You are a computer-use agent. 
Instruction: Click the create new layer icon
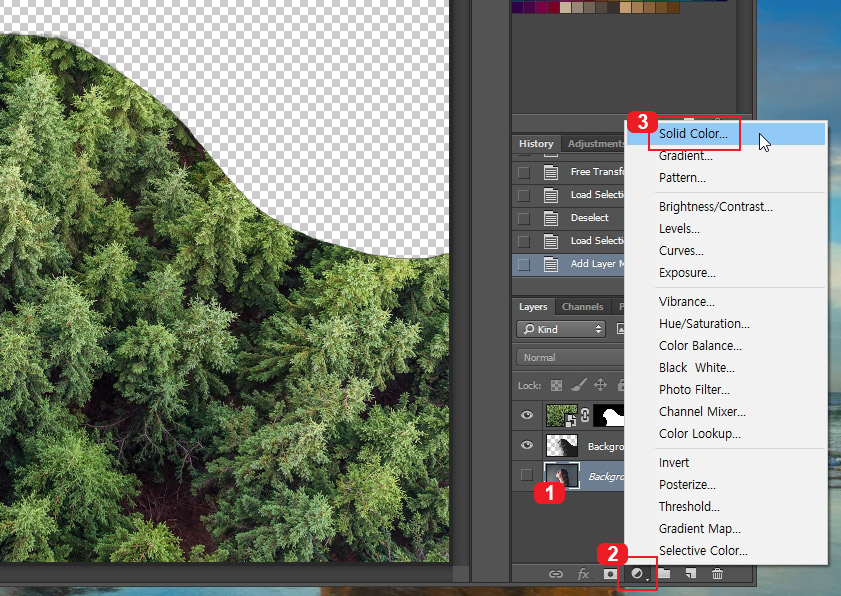[691, 573]
